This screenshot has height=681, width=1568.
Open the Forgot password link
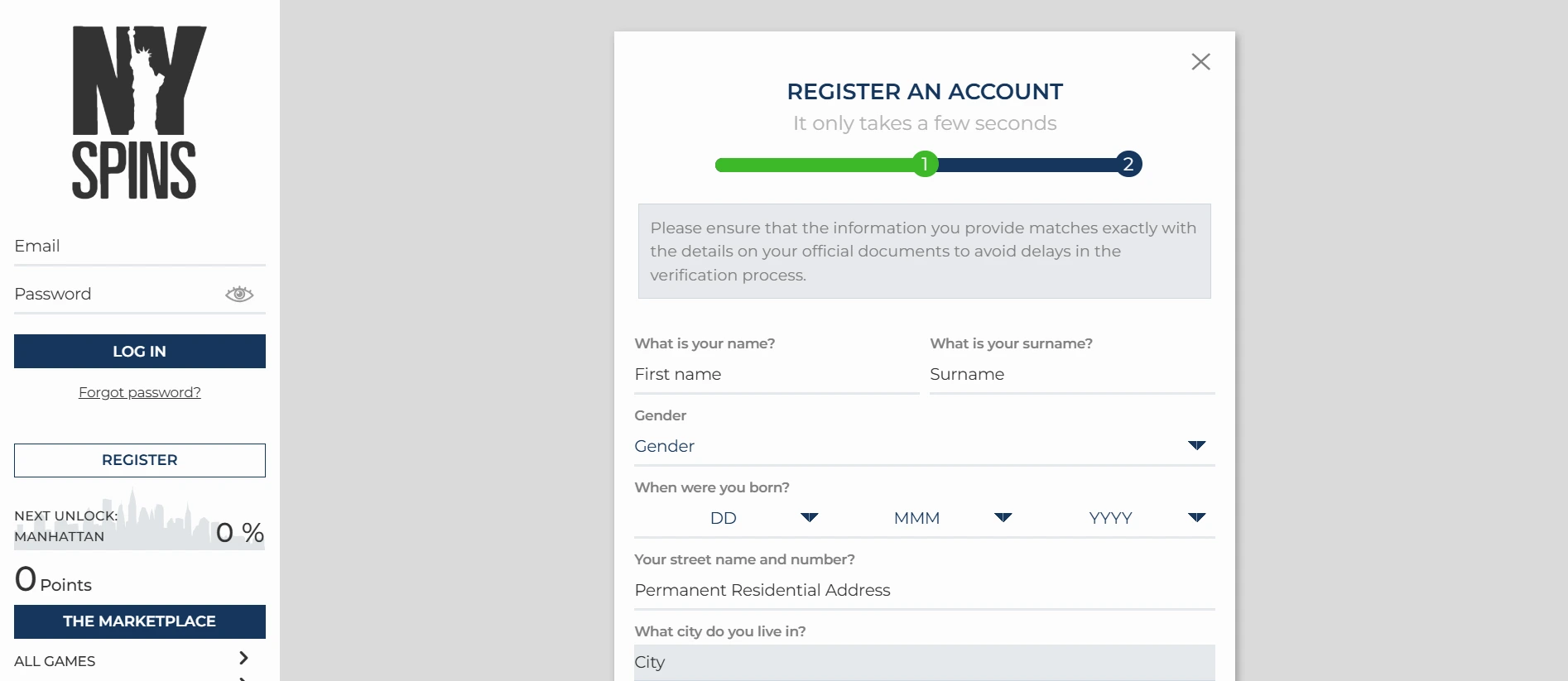pos(140,392)
